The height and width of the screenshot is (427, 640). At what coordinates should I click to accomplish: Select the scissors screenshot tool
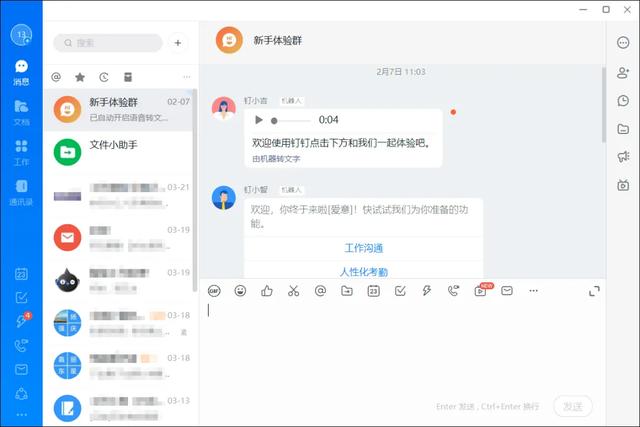pos(293,291)
